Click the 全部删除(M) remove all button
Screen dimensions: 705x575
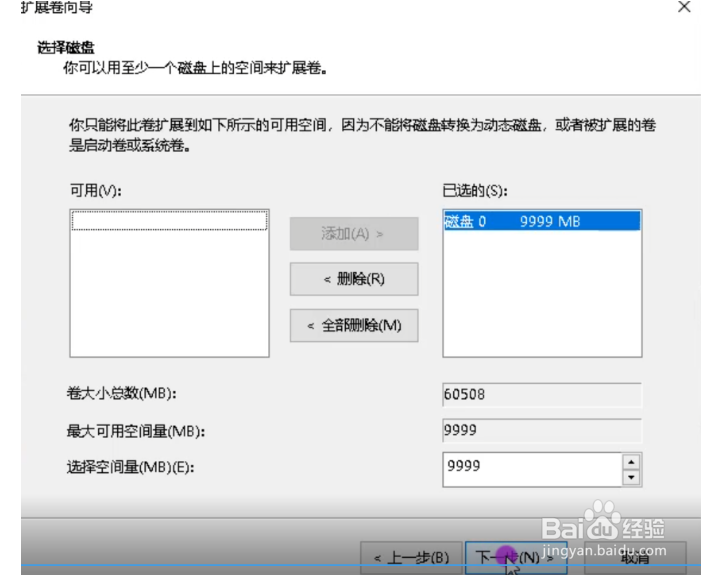point(354,325)
